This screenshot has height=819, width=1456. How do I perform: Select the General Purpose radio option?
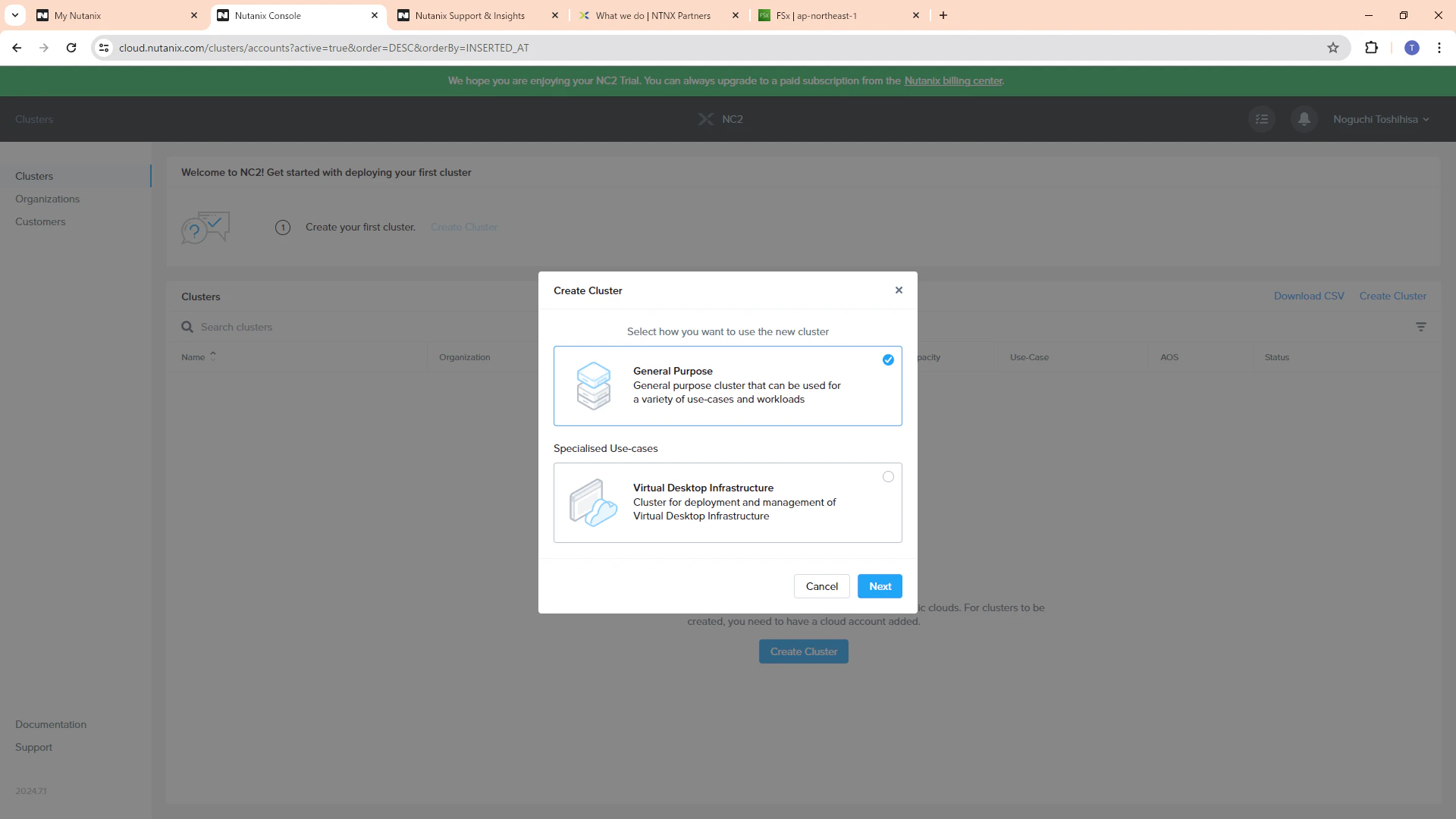(888, 360)
